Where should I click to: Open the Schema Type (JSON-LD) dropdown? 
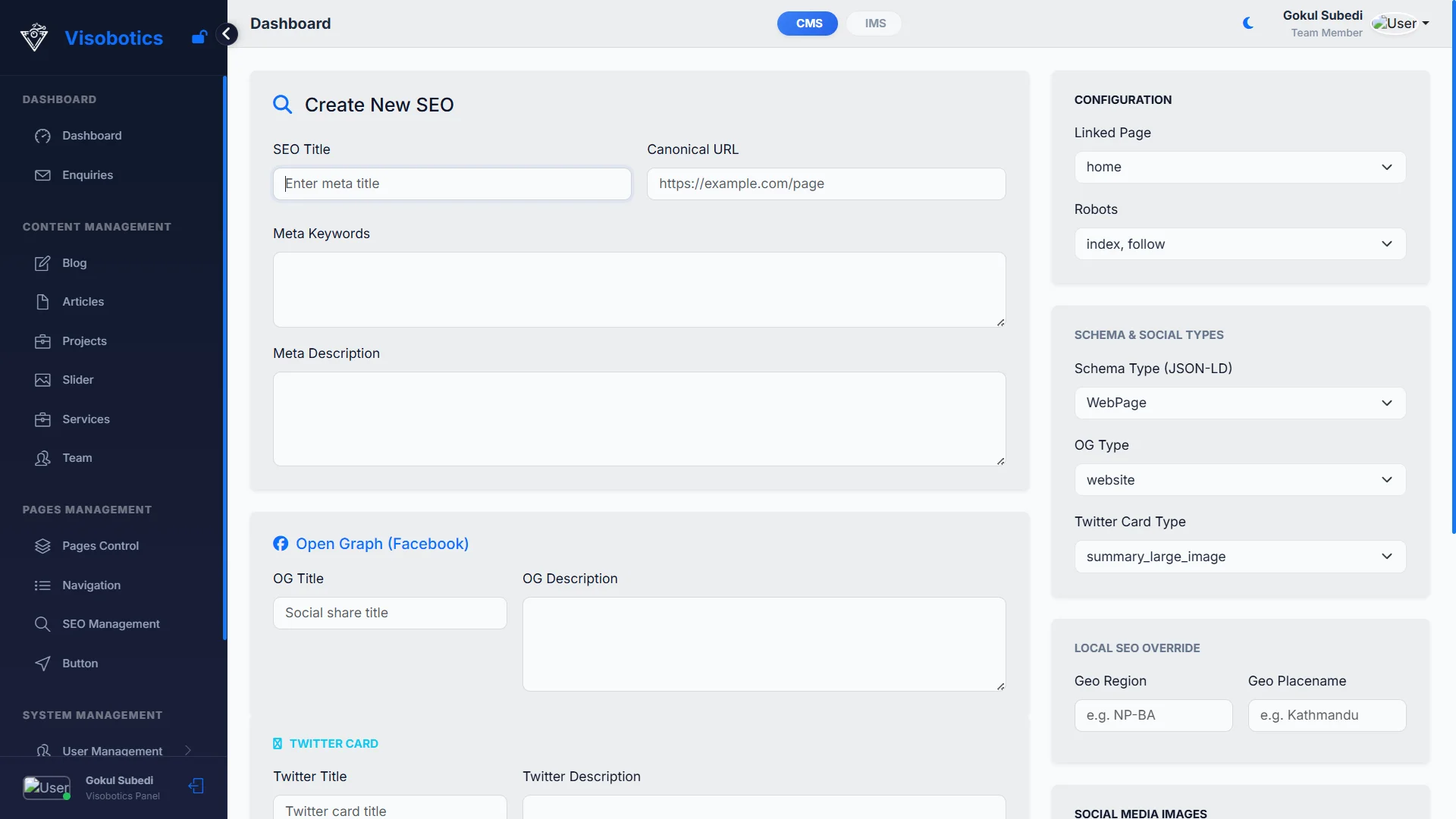[1239, 403]
